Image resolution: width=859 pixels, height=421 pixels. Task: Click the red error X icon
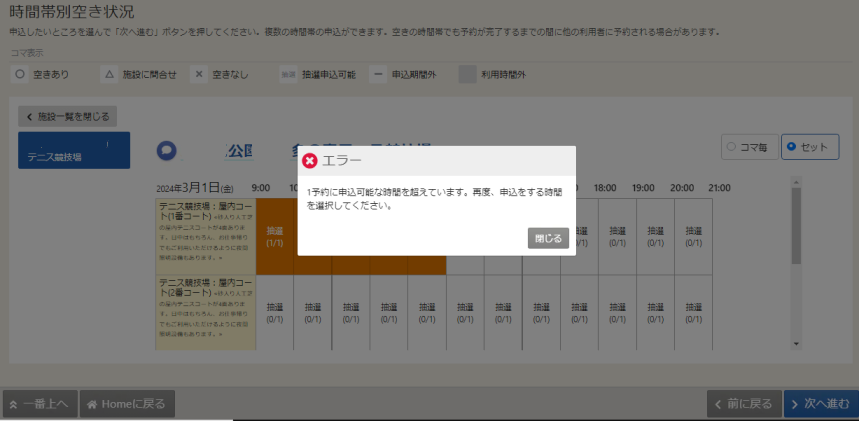point(310,161)
